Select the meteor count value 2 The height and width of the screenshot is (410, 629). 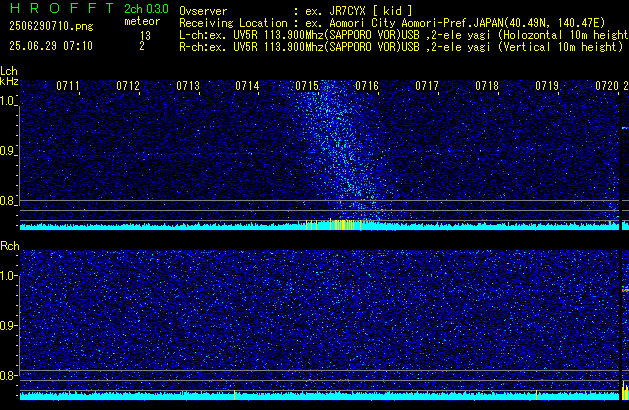[x=142, y=46]
